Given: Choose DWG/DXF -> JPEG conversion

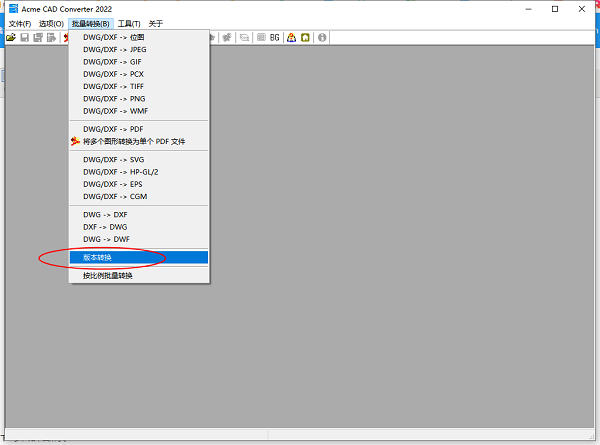Looking at the screenshot, I should (x=139, y=49).
